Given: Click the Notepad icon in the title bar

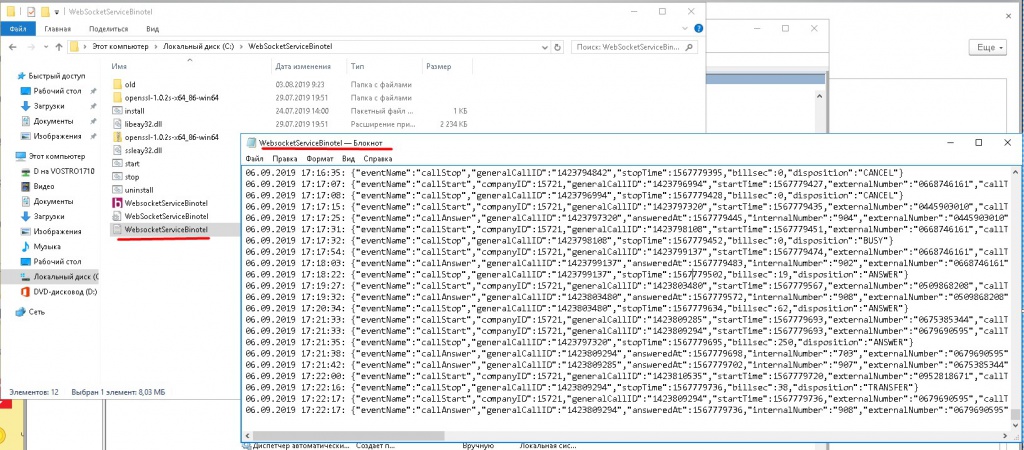Looking at the screenshot, I should point(251,142).
